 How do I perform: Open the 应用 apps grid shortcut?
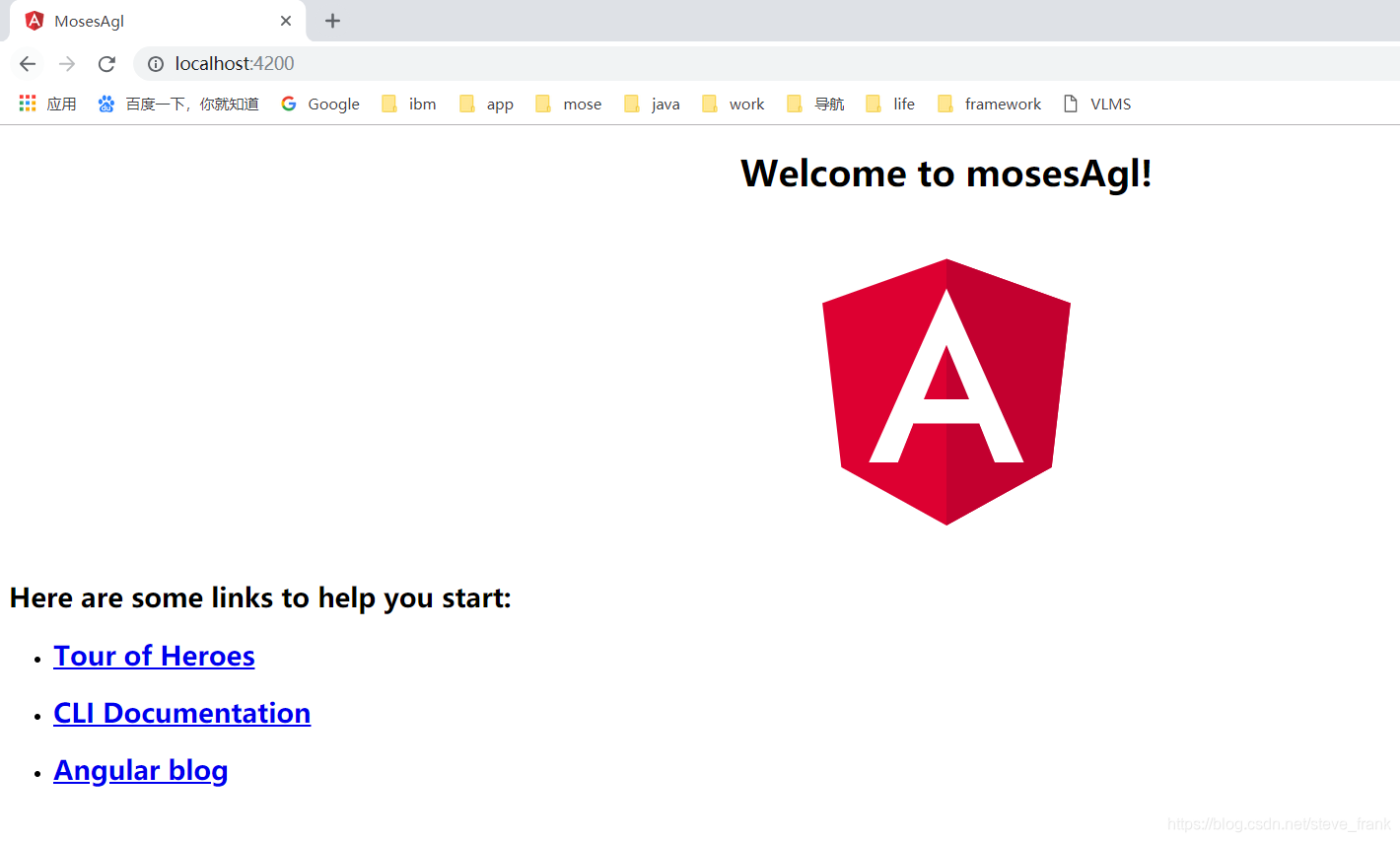(47, 104)
